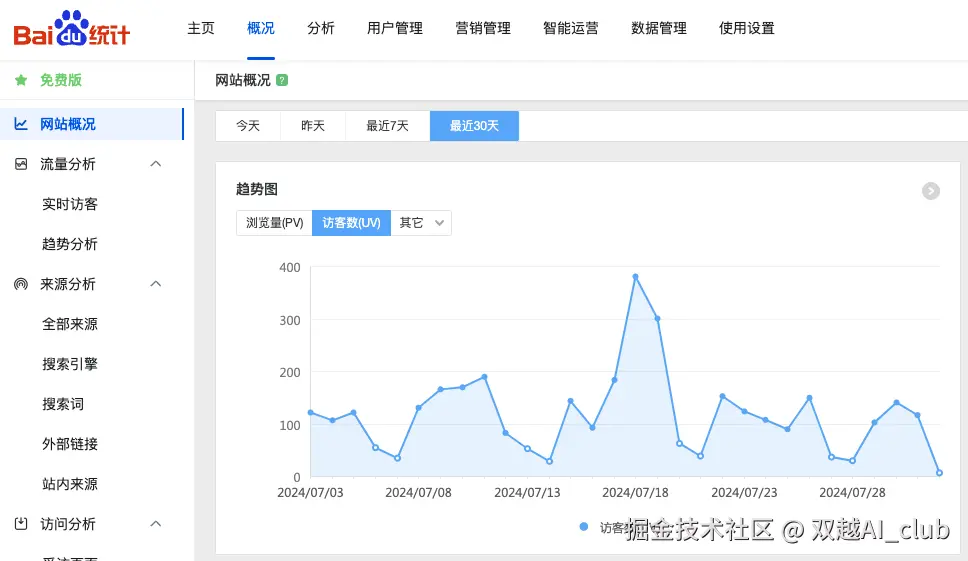Collapse the 流量分析 section chevron
This screenshot has height=561, width=968.
click(156, 164)
